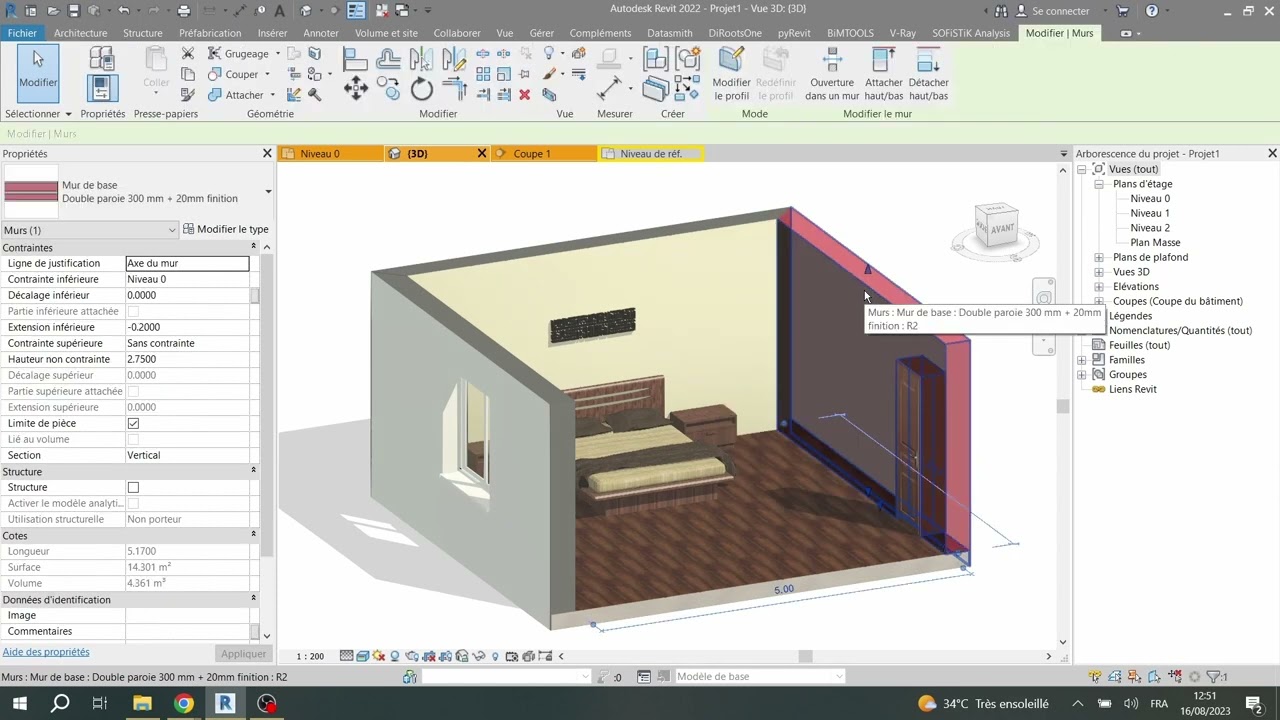The width and height of the screenshot is (1280, 720).
Task: Switch to the Niveau 0 view tab
Action: coord(320,154)
